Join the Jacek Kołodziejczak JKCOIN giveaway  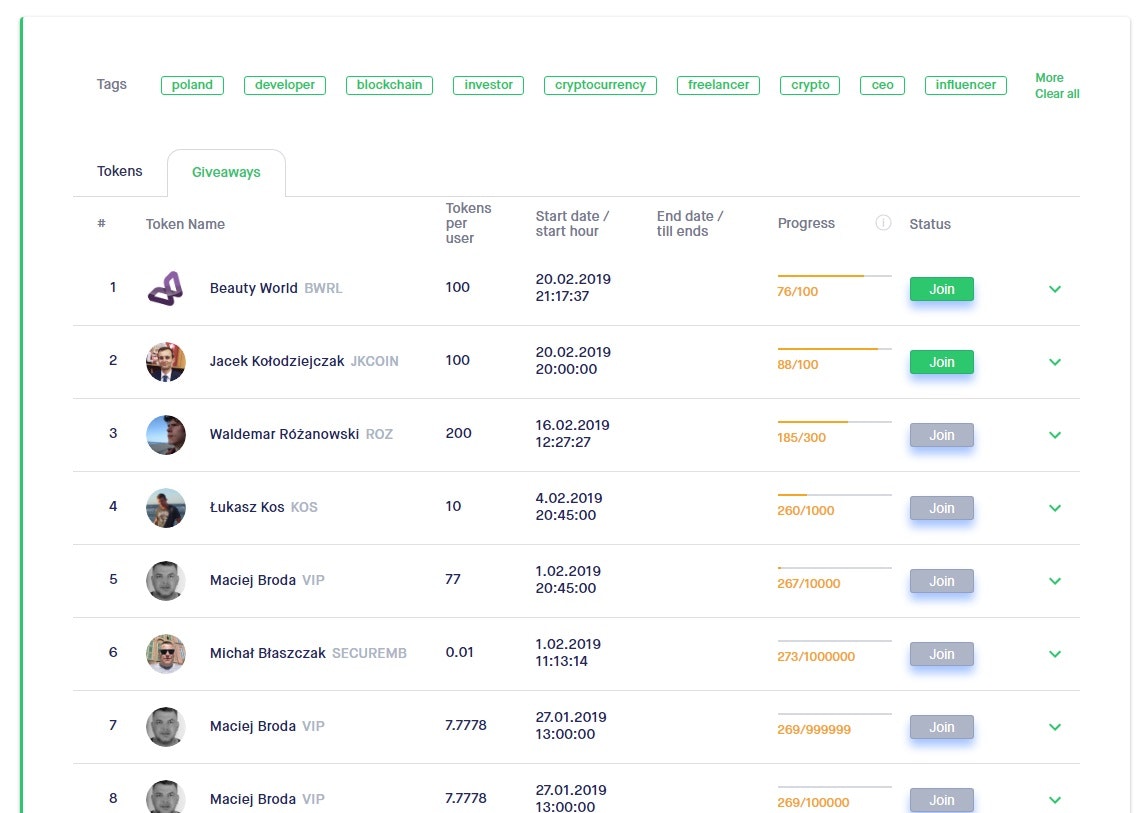click(x=940, y=362)
